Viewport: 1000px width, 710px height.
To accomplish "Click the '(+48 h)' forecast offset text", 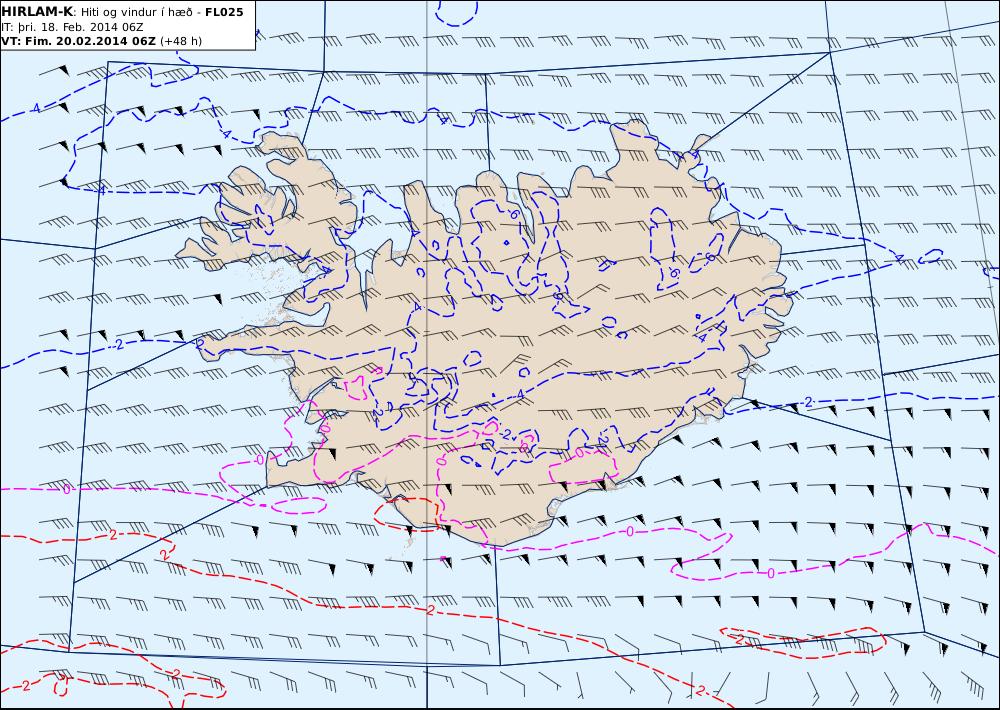I will [180, 41].
